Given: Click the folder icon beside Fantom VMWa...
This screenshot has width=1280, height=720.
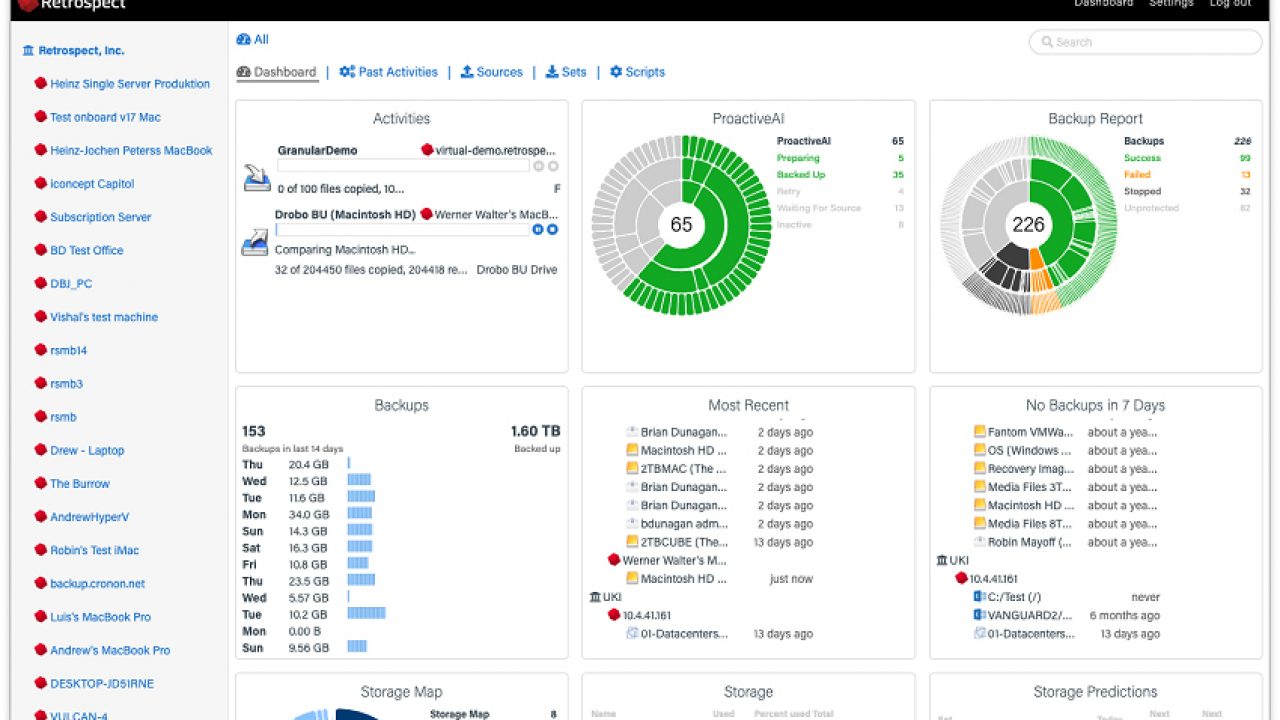Looking at the screenshot, I should [980, 432].
